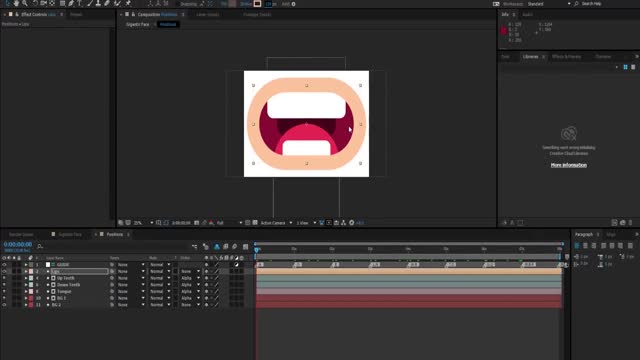Image resolution: width=640 pixels, height=360 pixels.
Task: Open the 1 View layout dropdown
Action: 306,223
